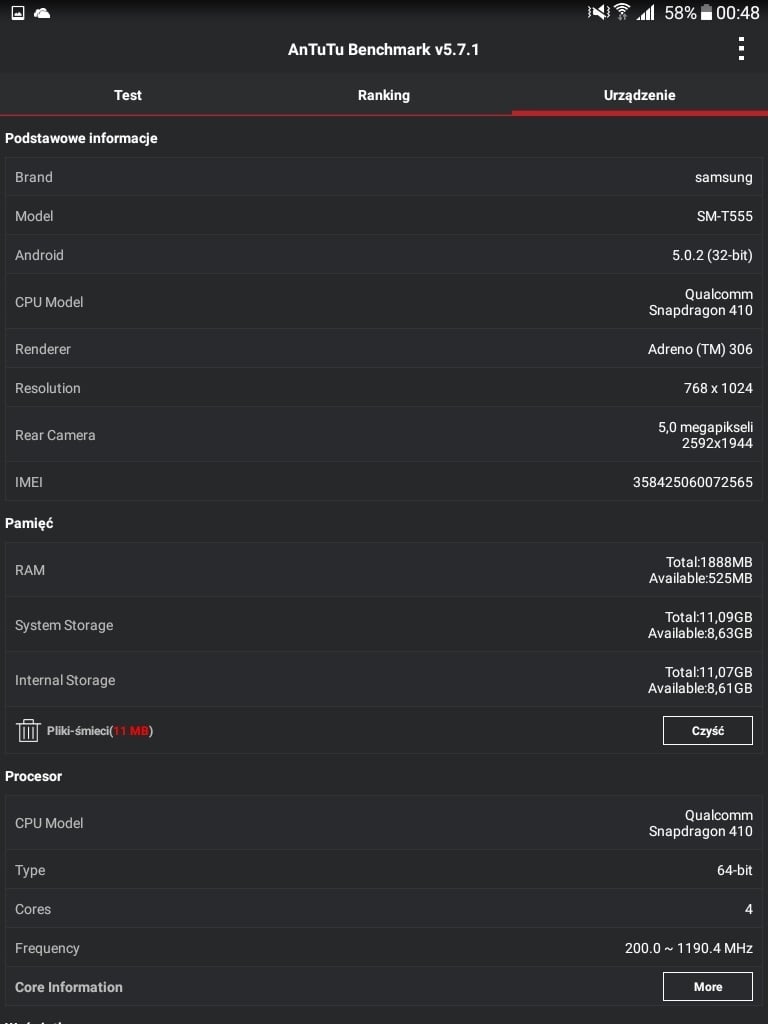Tap the muted sound icon in the status bar
Image resolution: width=768 pixels, height=1024 pixels.
pos(598,12)
